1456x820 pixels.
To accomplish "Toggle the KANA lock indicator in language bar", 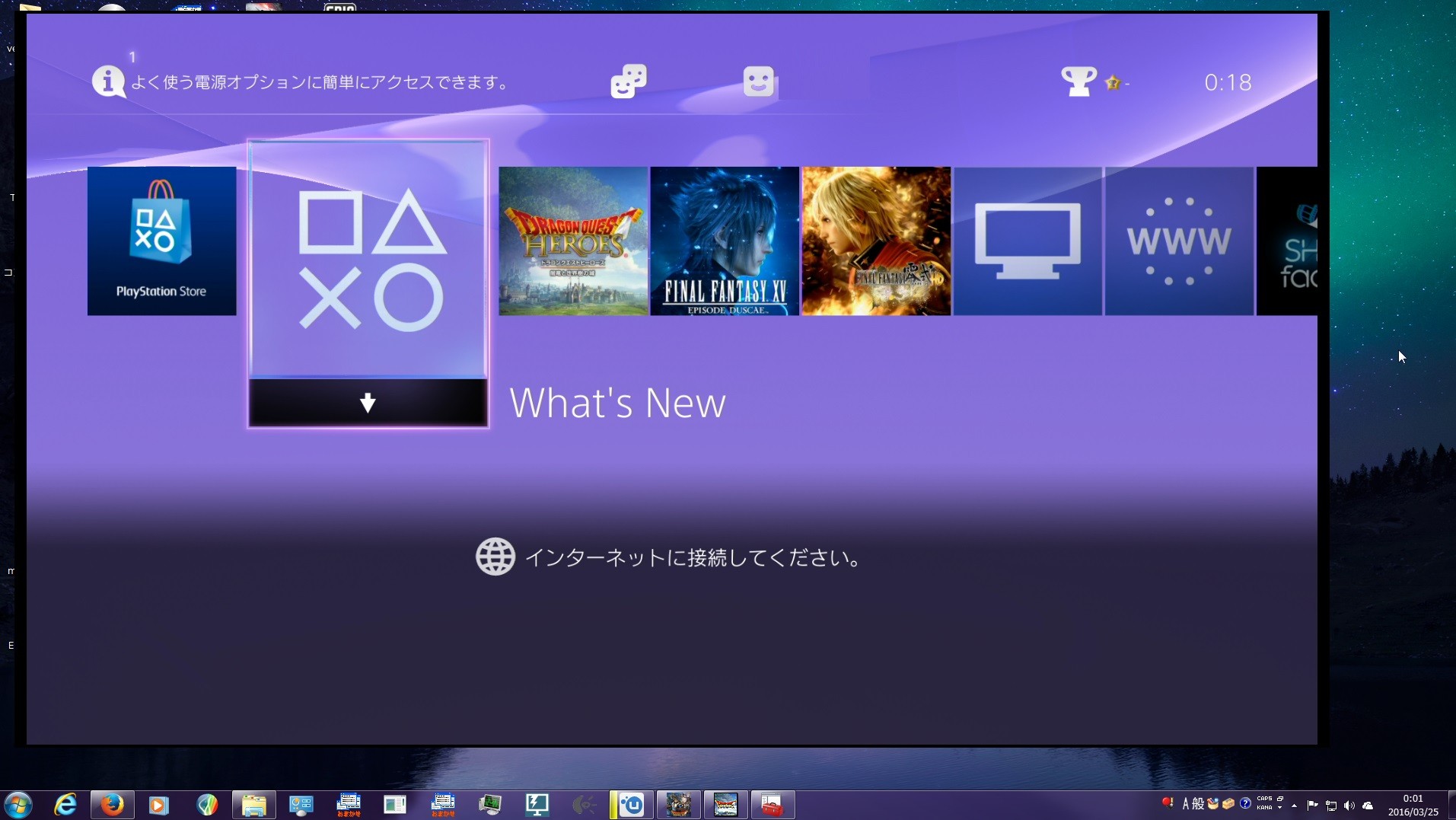I will [1264, 808].
